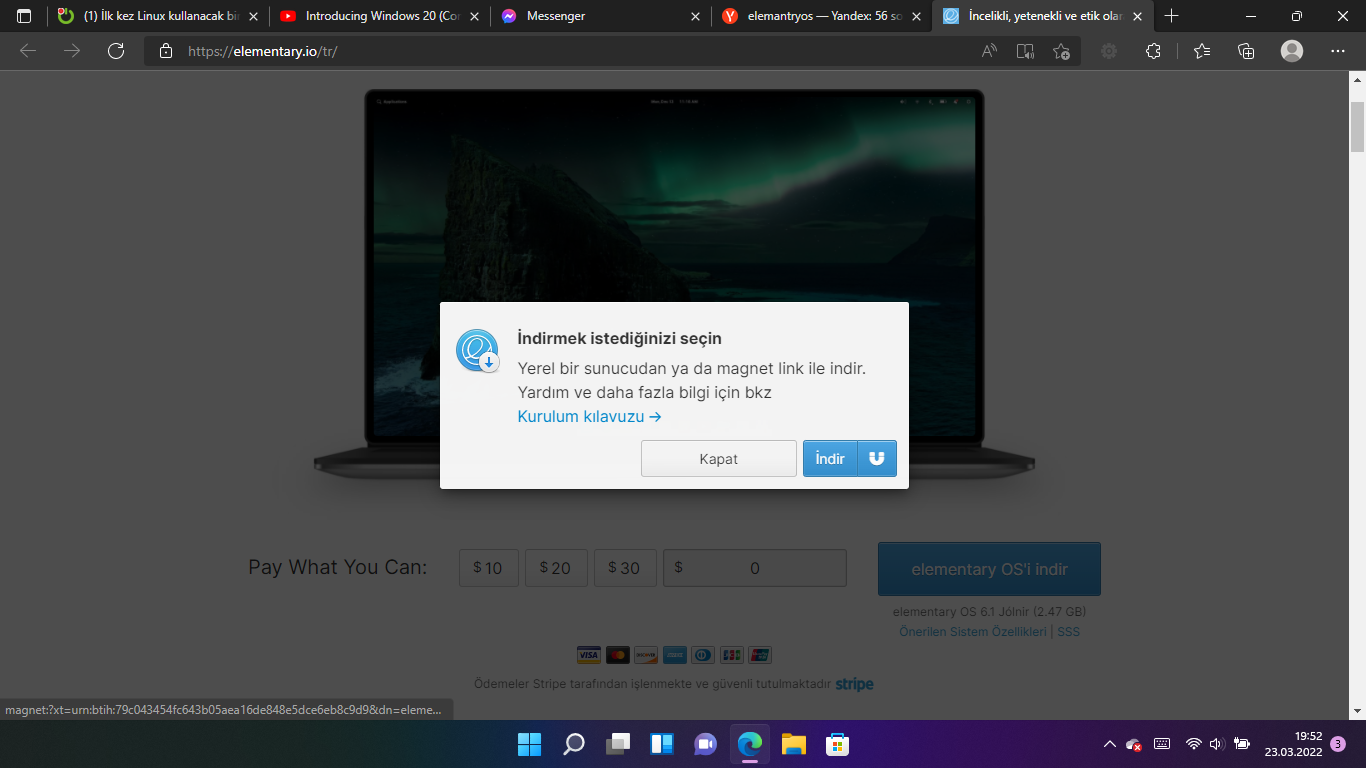Reload the elementary.io page
The image size is (1366, 768).
[x=116, y=51]
